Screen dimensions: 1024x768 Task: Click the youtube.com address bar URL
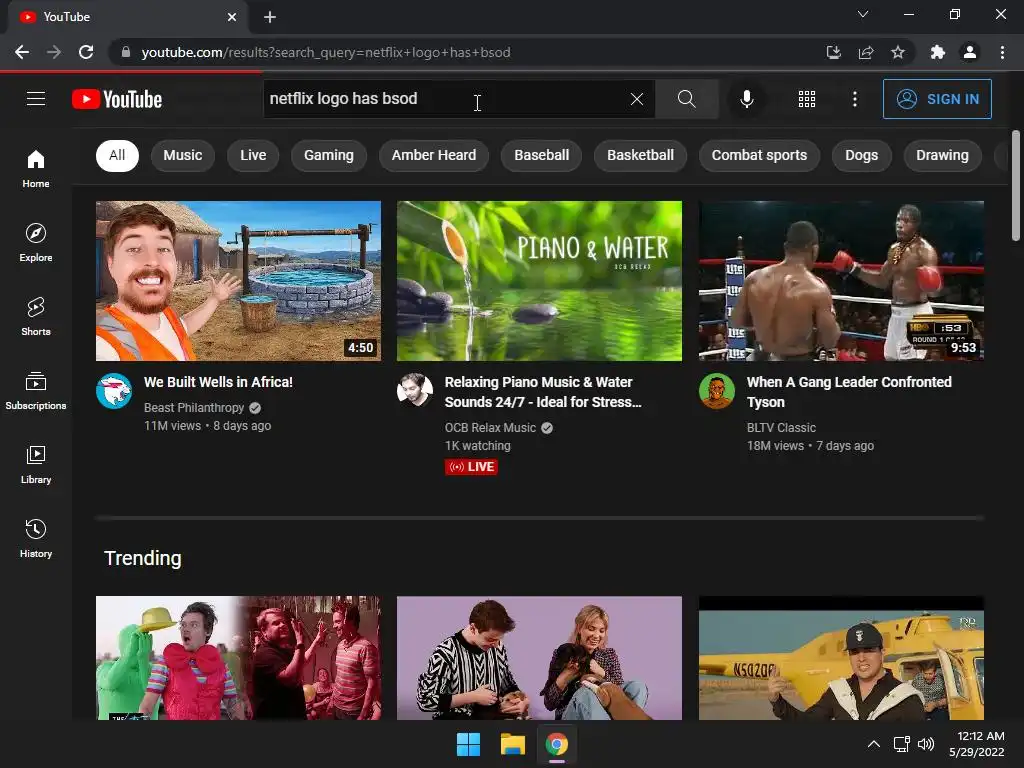tap(326, 52)
